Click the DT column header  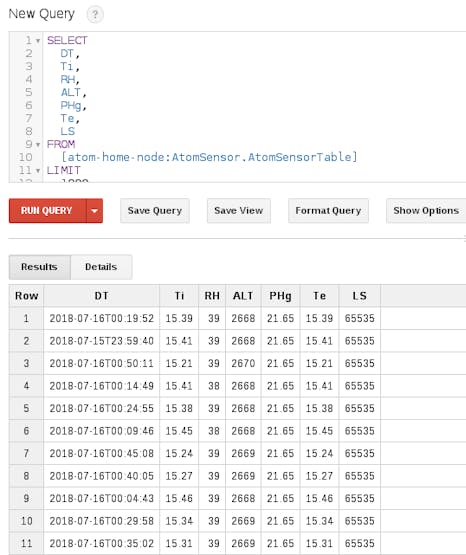102,296
